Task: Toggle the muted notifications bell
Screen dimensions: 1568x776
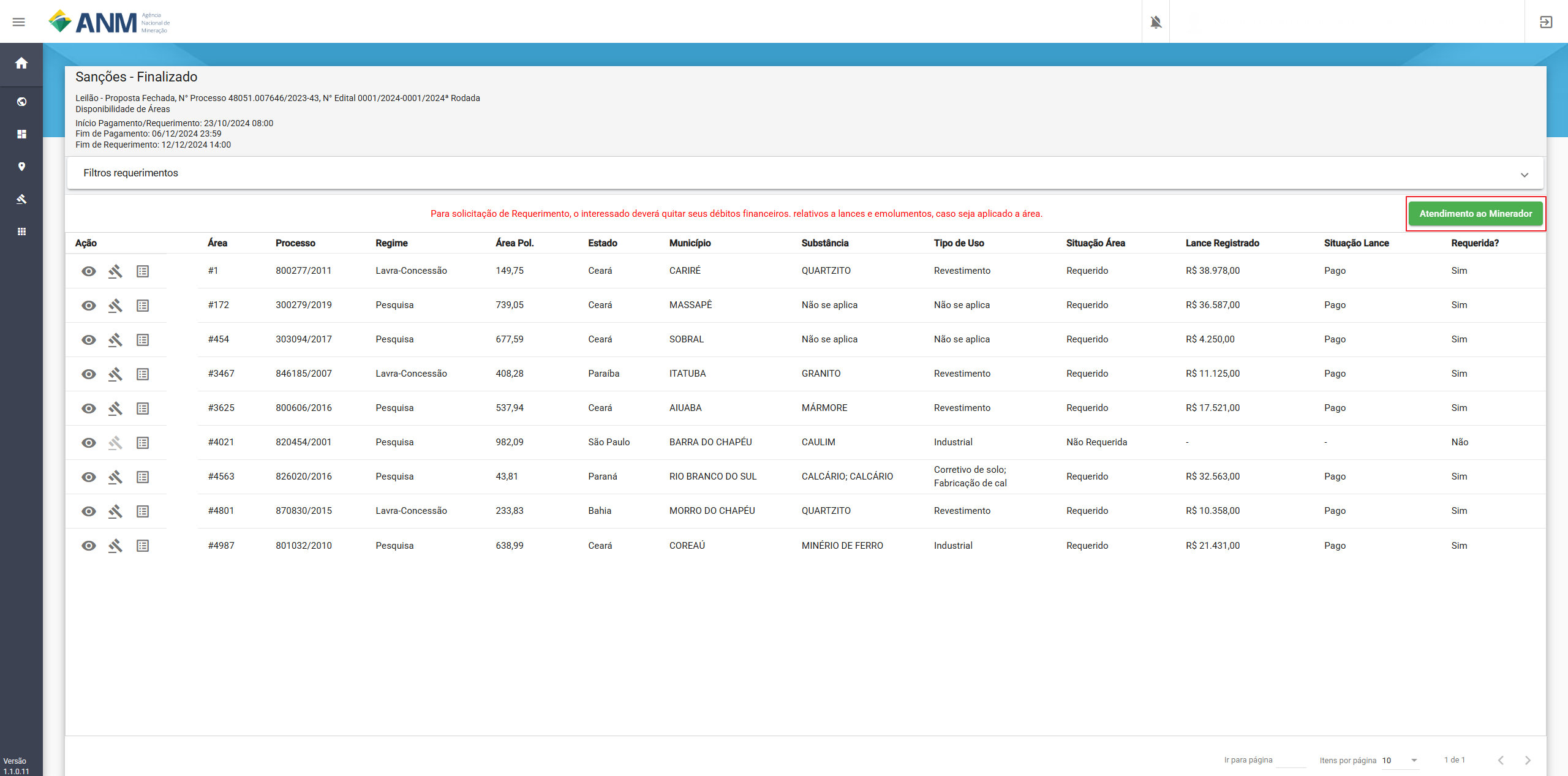Action: (x=1156, y=22)
